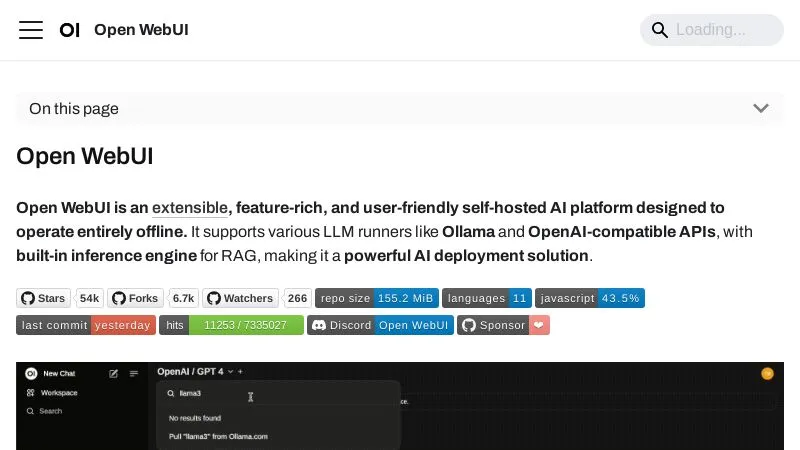Viewport: 800px width, 450px height.
Task: Click the 54k star count
Action: [89, 298]
